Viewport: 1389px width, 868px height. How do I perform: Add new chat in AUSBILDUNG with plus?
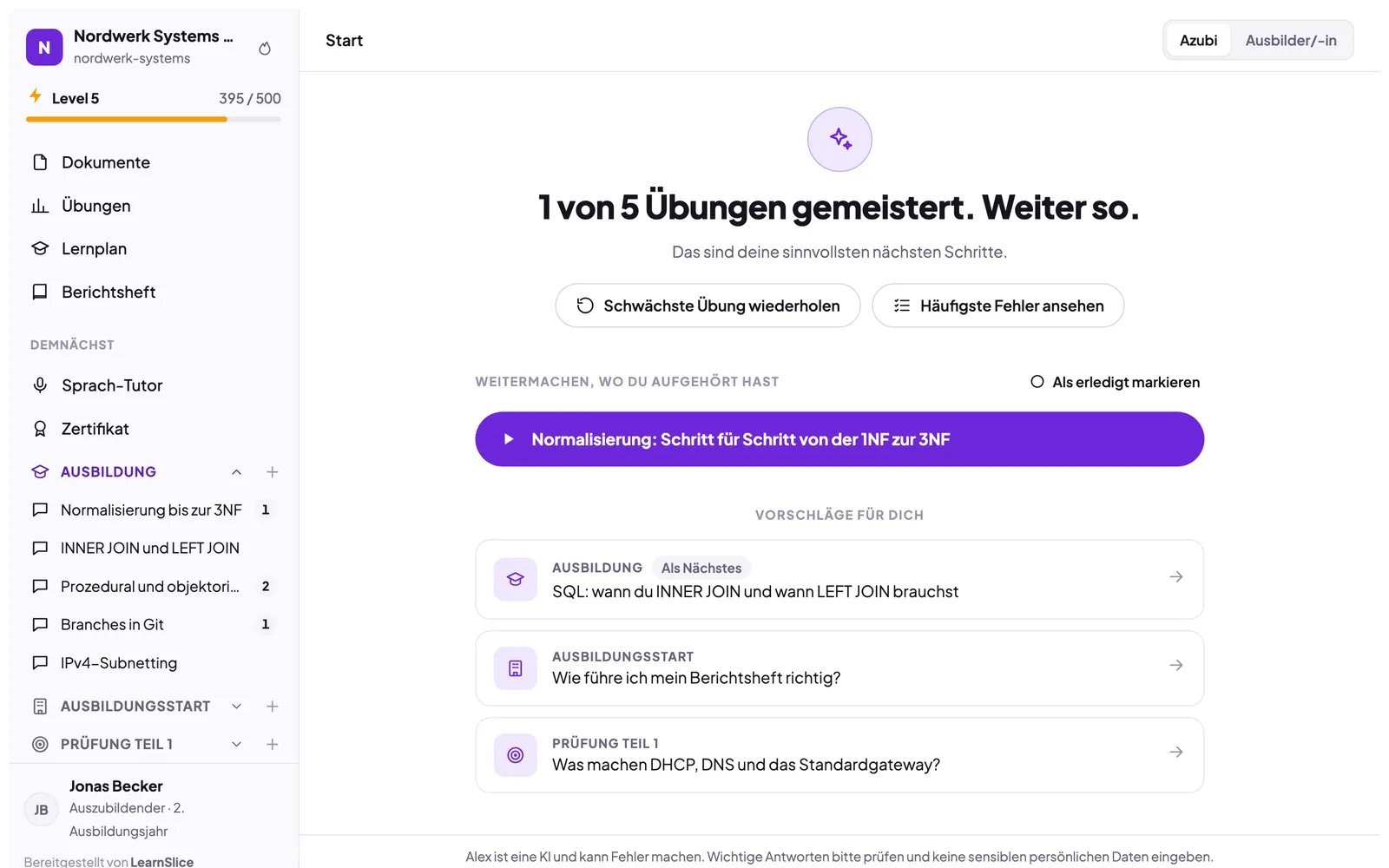click(272, 472)
